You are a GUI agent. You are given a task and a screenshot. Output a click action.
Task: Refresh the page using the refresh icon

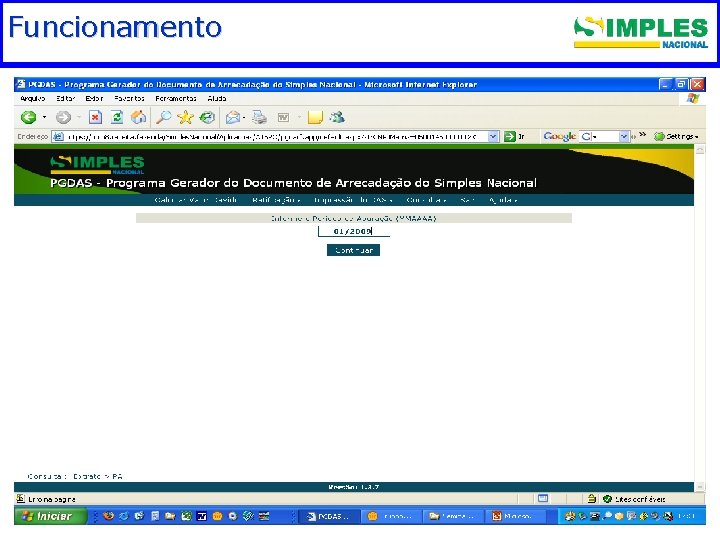point(117,118)
